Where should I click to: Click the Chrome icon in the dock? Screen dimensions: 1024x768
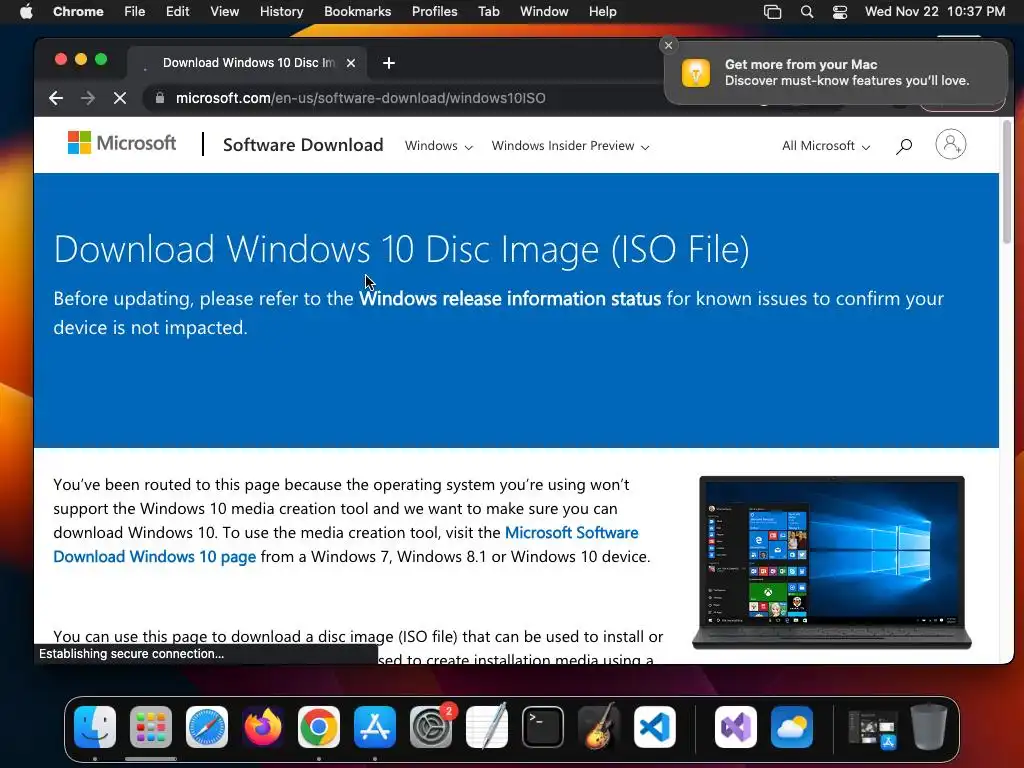(x=319, y=726)
